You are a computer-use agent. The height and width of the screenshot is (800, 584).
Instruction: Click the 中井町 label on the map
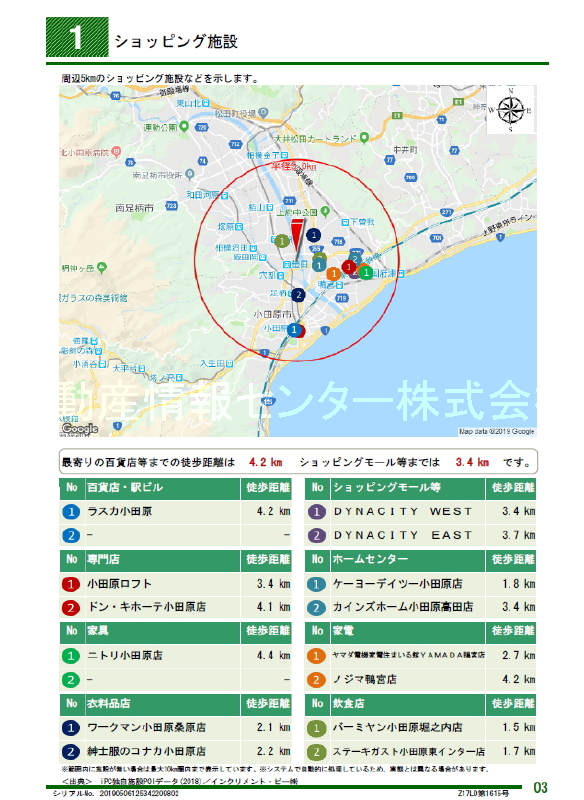[x=405, y=149]
